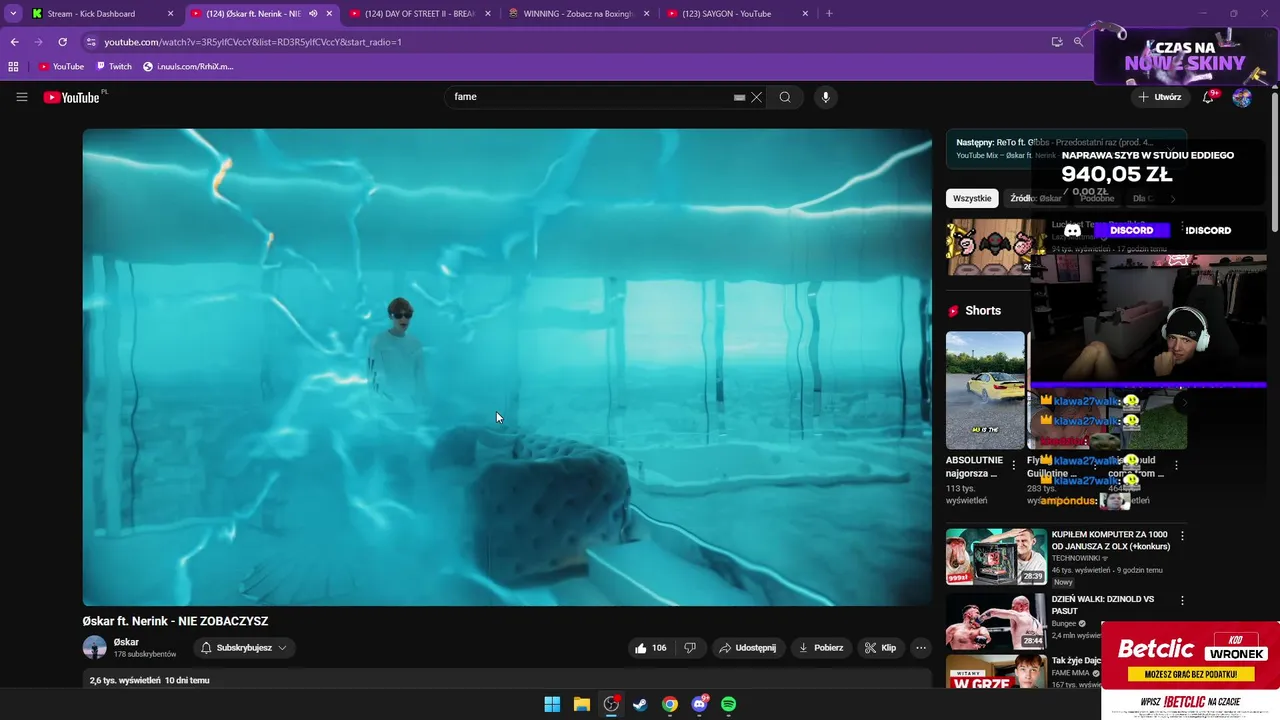
Task: Mute the playing tab via speaker icon
Action: pos(313,14)
